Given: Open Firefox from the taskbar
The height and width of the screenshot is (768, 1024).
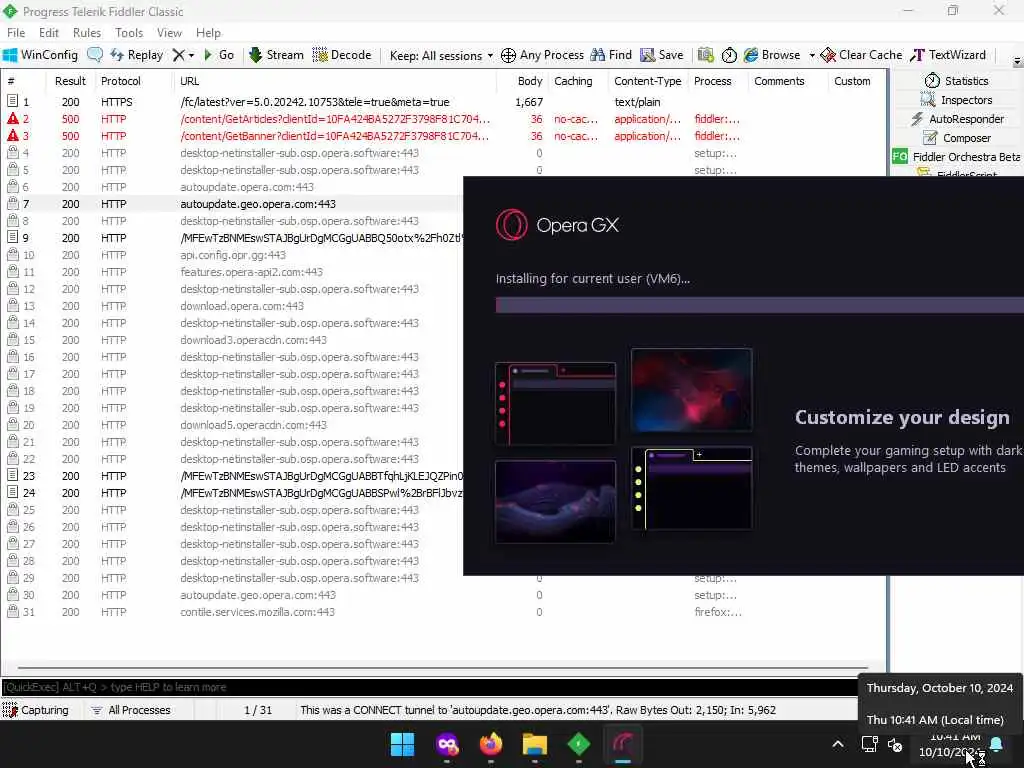Looking at the screenshot, I should coord(490,744).
